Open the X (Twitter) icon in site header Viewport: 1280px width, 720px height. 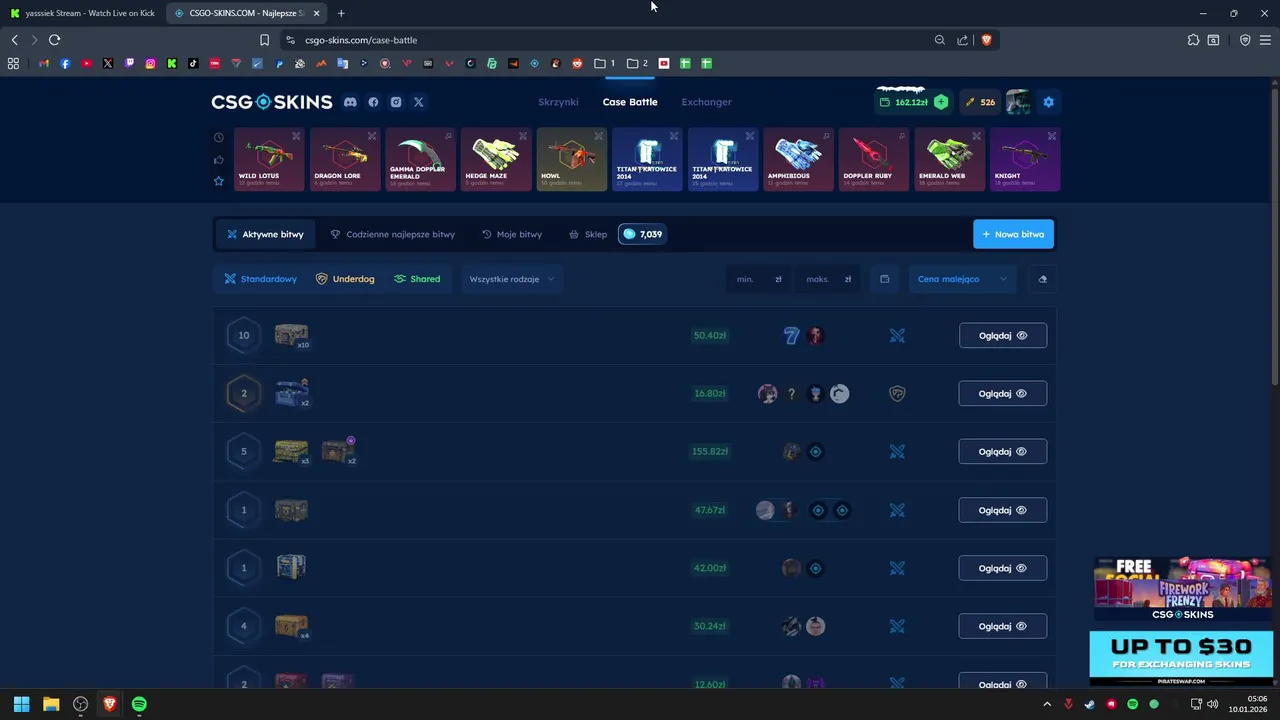[x=419, y=102]
